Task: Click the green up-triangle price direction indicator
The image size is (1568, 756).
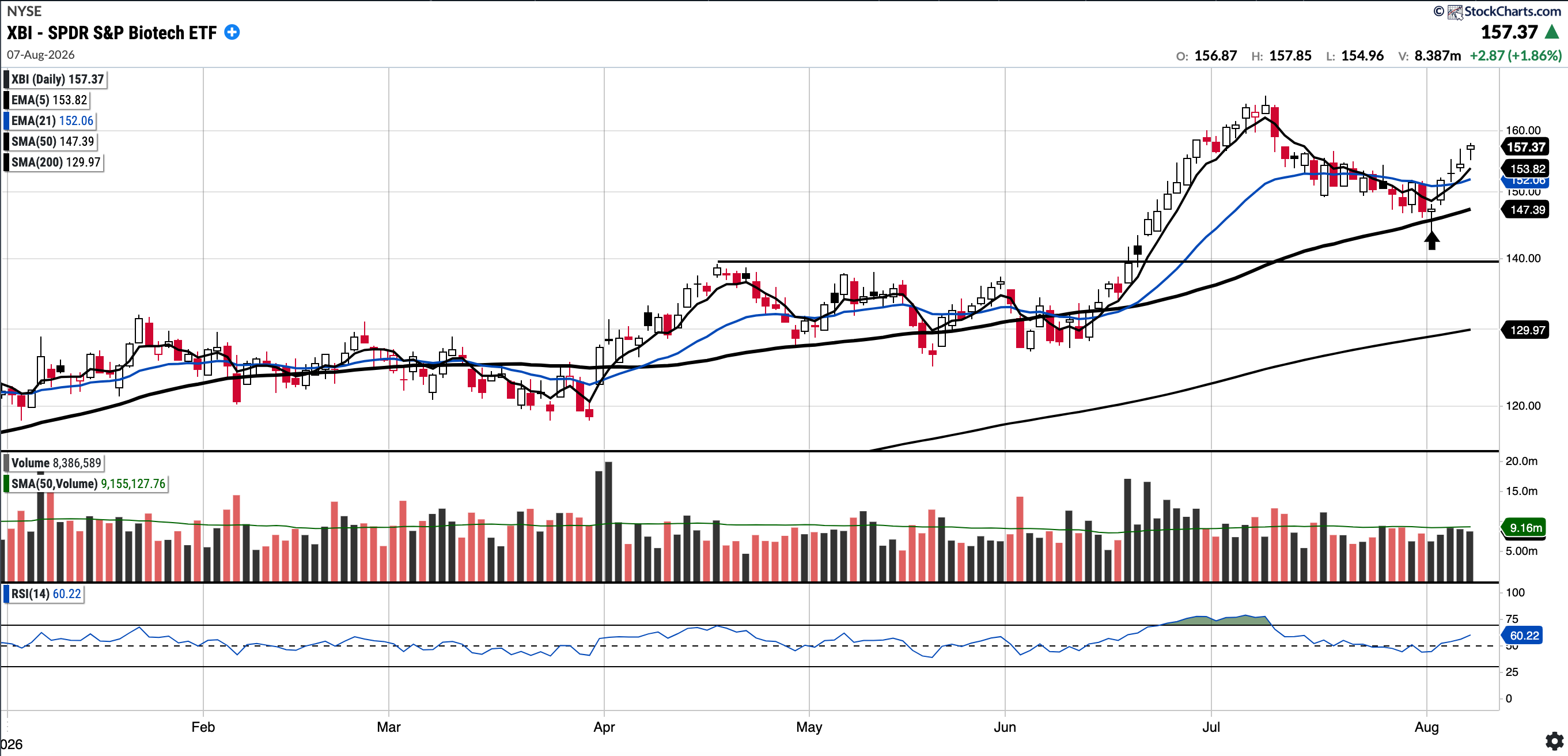Action: pyautogui.click(x=1552, y=32)
